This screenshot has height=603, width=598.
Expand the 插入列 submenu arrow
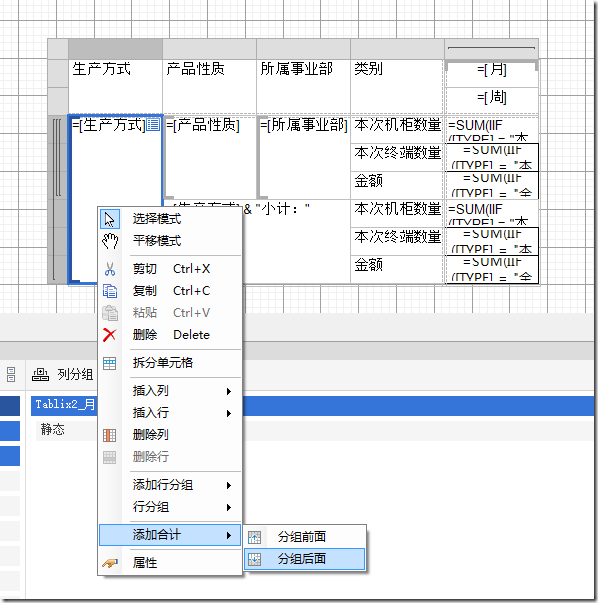coord(229,391)
